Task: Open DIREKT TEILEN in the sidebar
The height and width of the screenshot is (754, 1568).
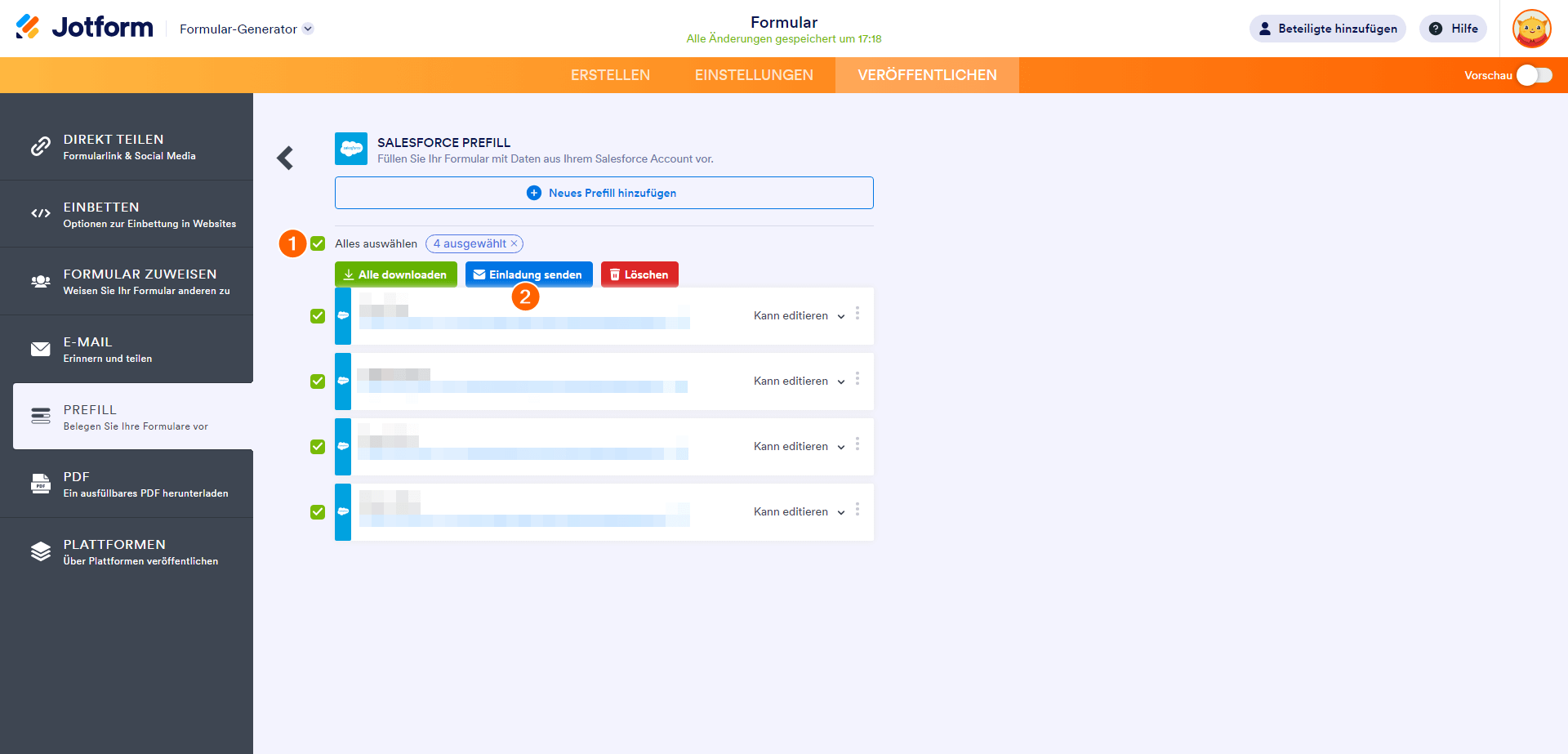Action: pyautogui.click(x=127, y=146)
